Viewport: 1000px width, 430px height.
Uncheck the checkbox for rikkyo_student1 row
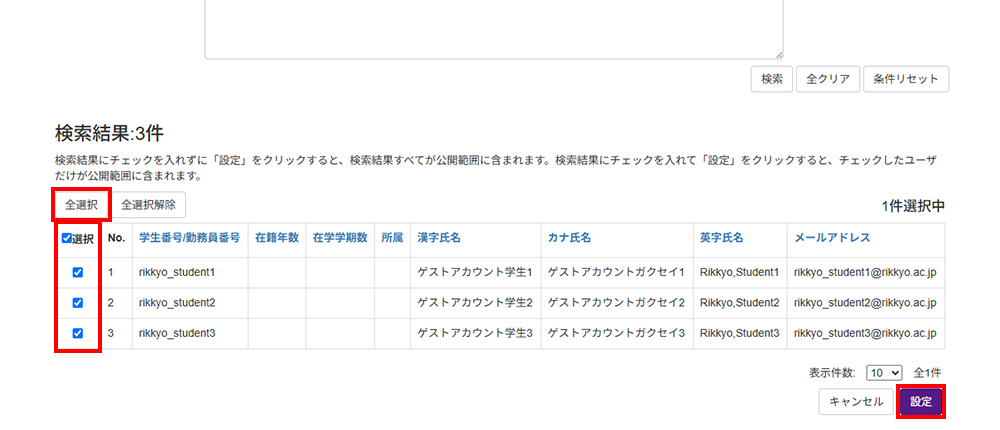[x=78, y=272]
